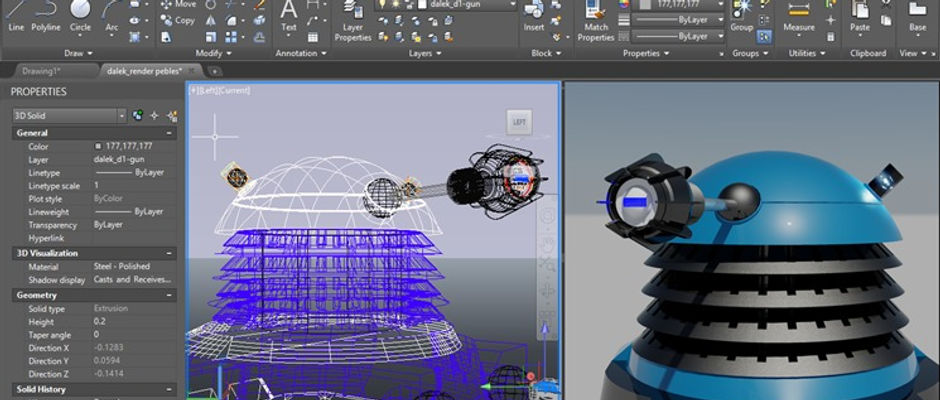Expand the Draw panel flyout
940x400 pixels.
79,53
